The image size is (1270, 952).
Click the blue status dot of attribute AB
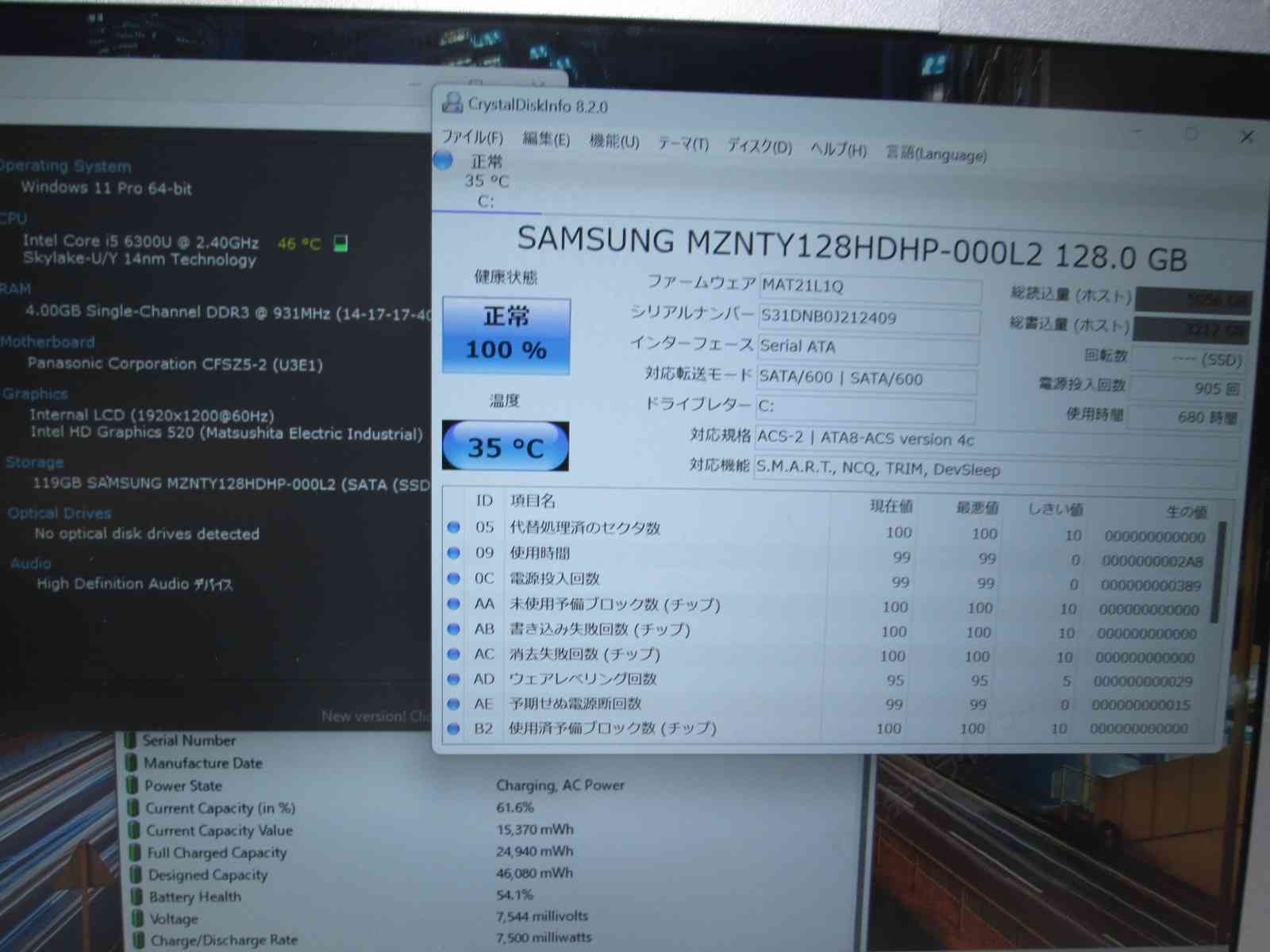point(454,629)
